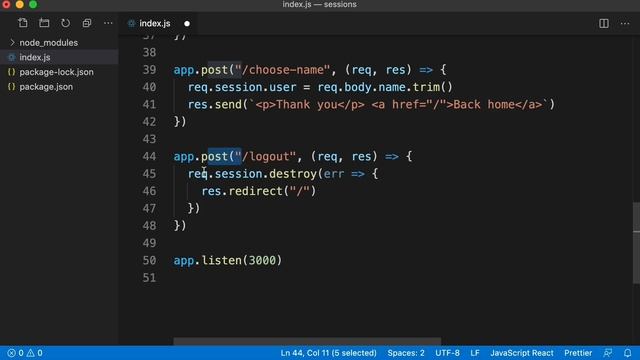Split the editor to the right
The image size is (640, 360).
point(604,24)
